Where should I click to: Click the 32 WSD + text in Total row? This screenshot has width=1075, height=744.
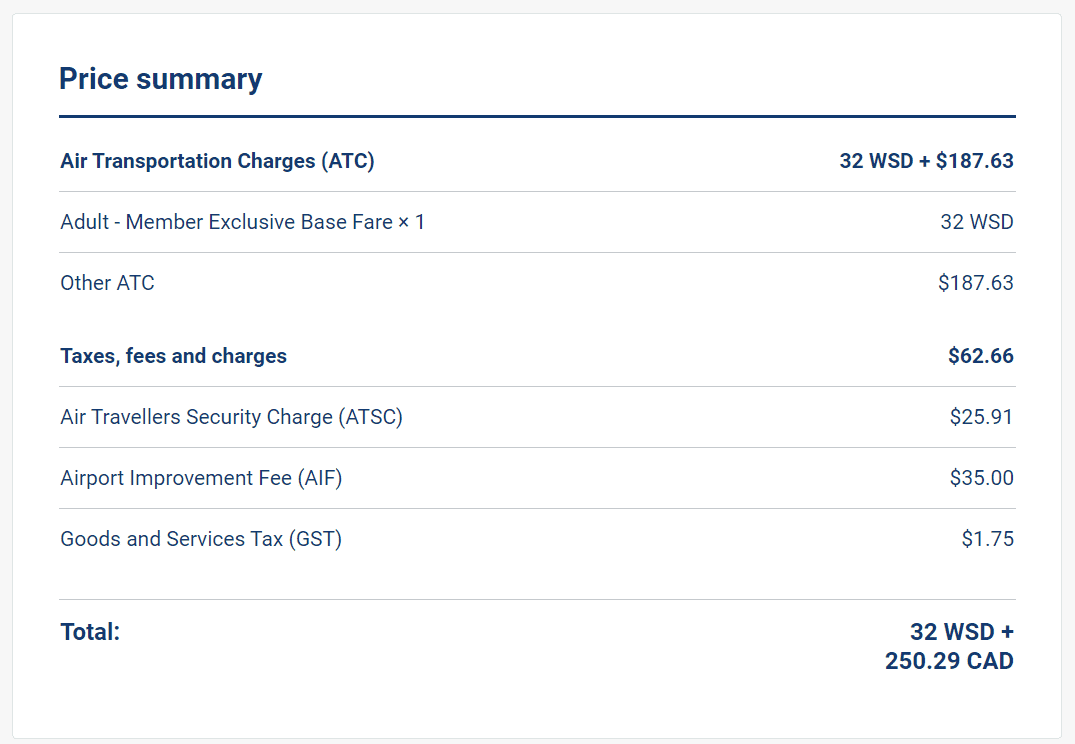tap(961, 632)
